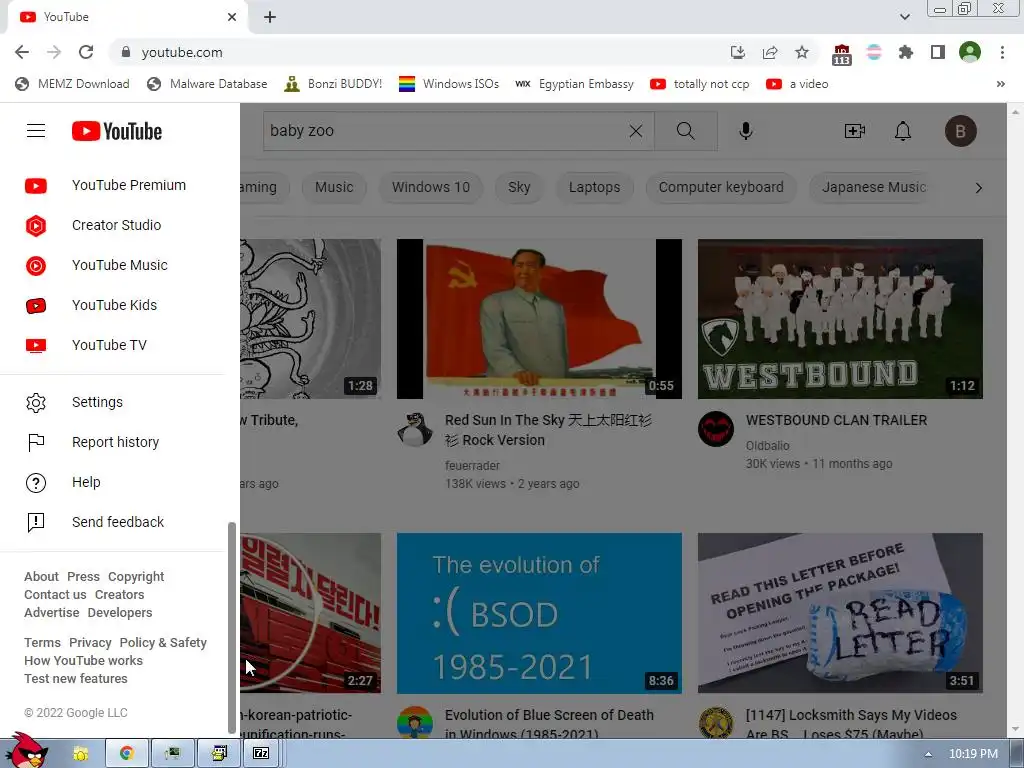Start voice search with the microphone icon
The width and height of the screenshot is (1024, 768).
click(746, 131)
